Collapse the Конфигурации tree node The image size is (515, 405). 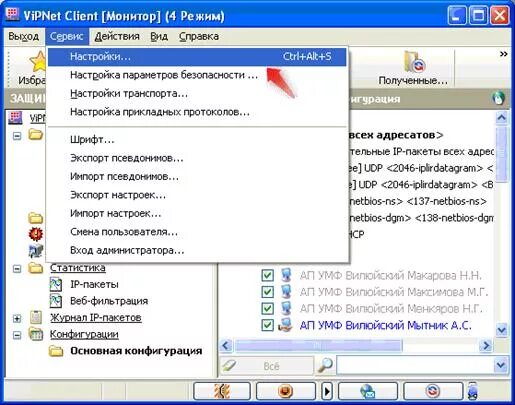click(x=17, y=335)
